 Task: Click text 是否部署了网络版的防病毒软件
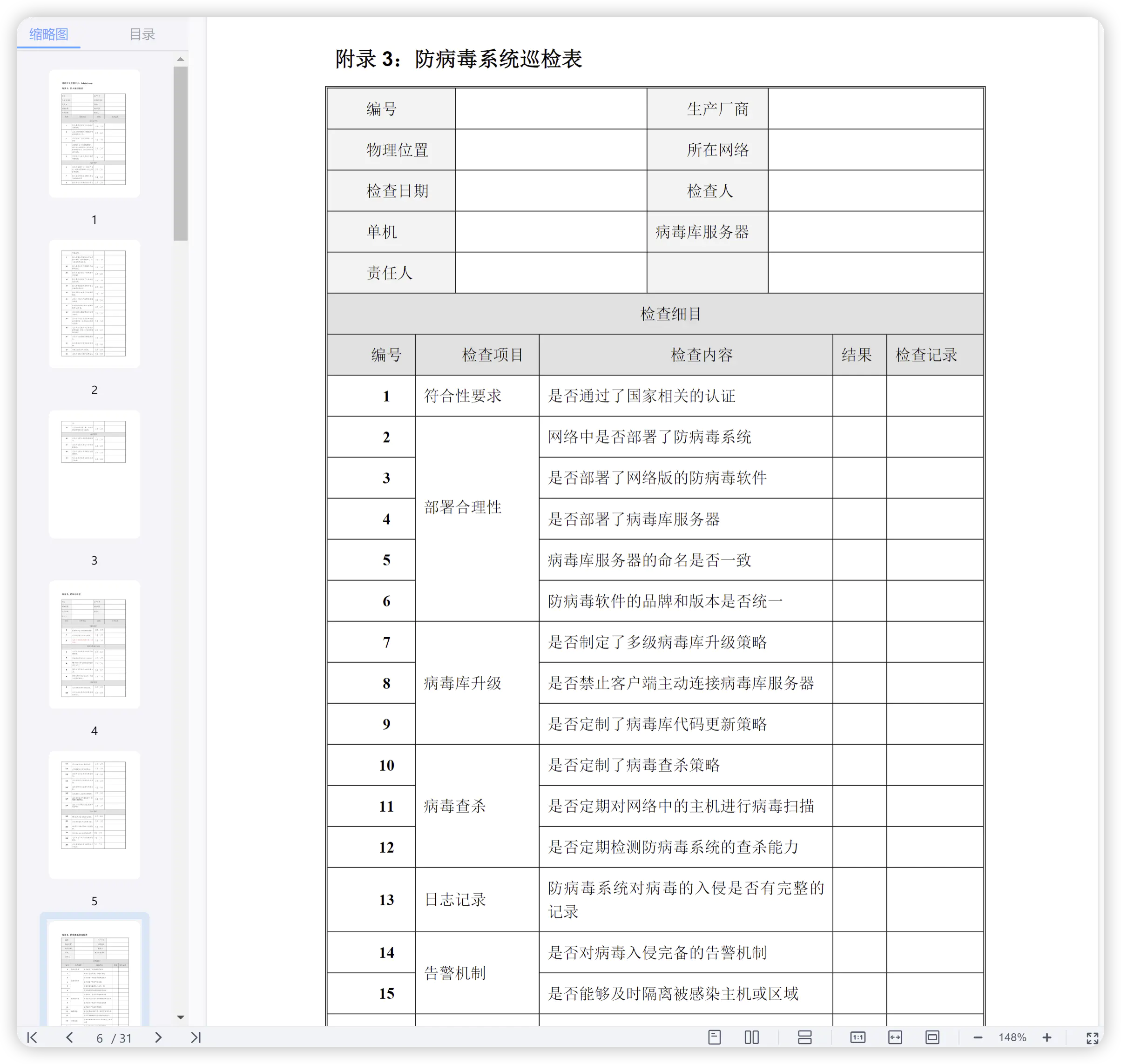[x=657, y=478]
